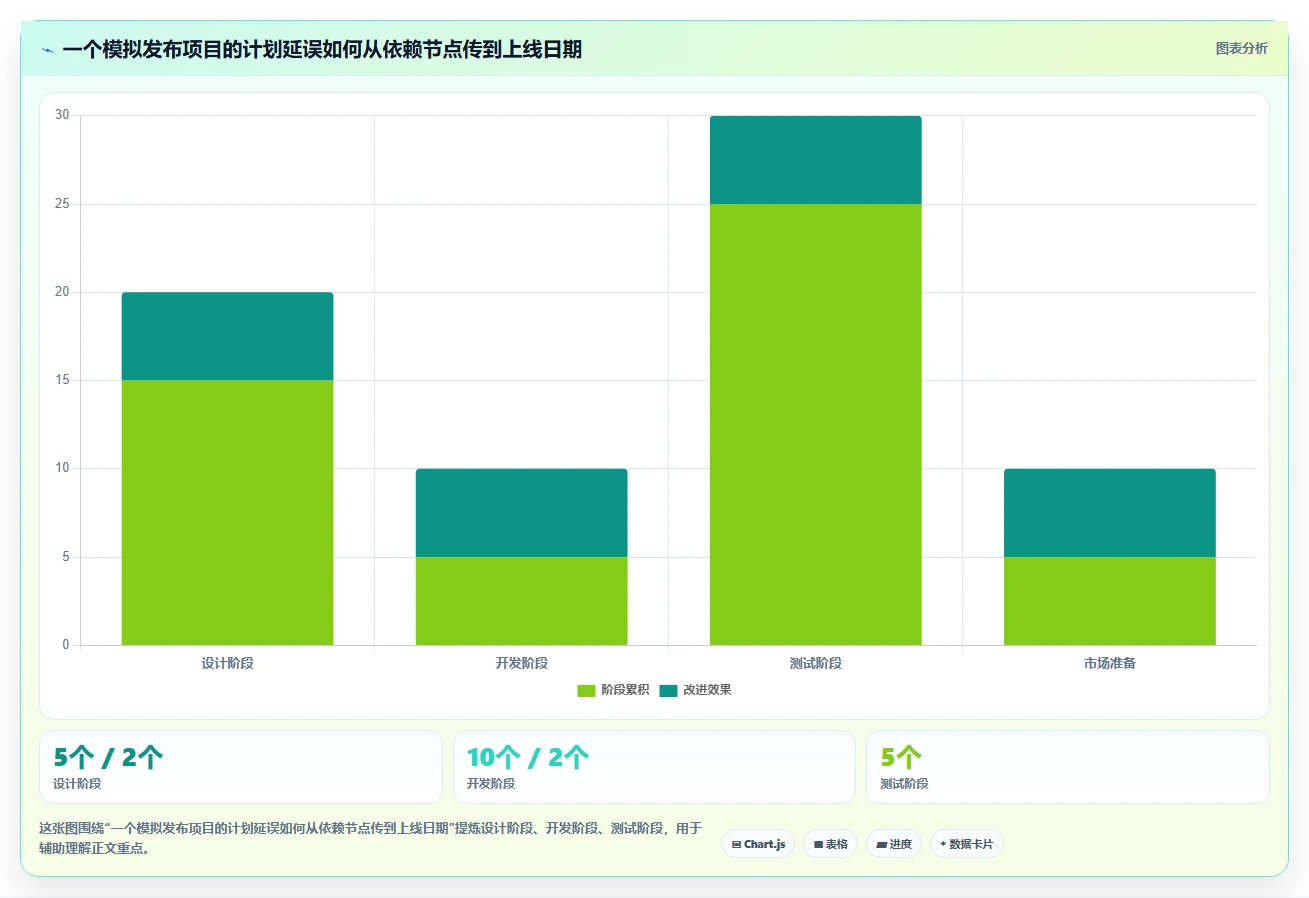
Task: Select the Chart.js tag button
Action: click(x=758, y=844)
